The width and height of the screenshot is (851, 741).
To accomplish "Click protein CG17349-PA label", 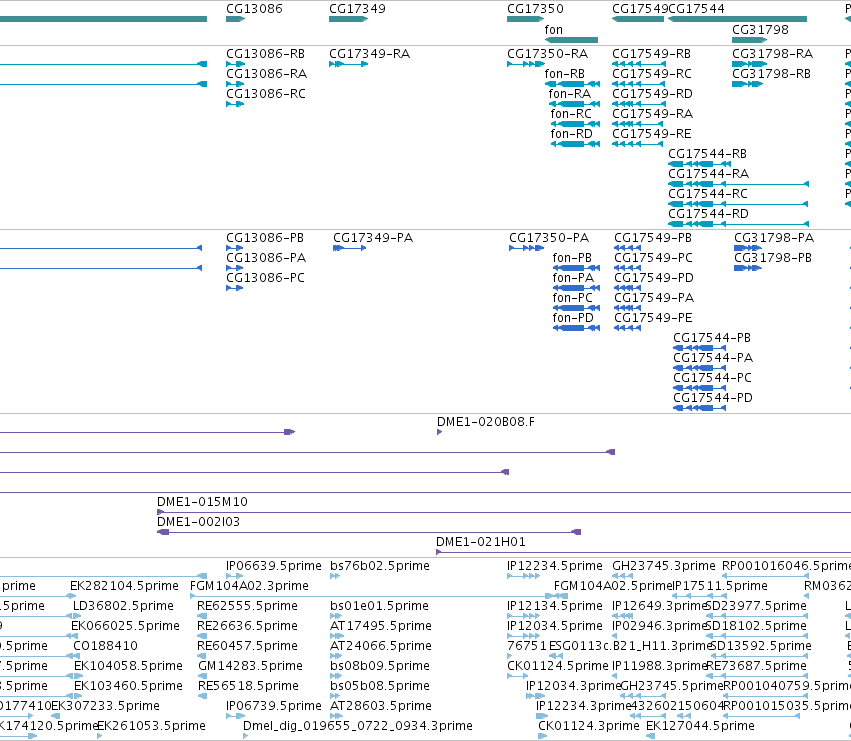I will pos(373,238).
